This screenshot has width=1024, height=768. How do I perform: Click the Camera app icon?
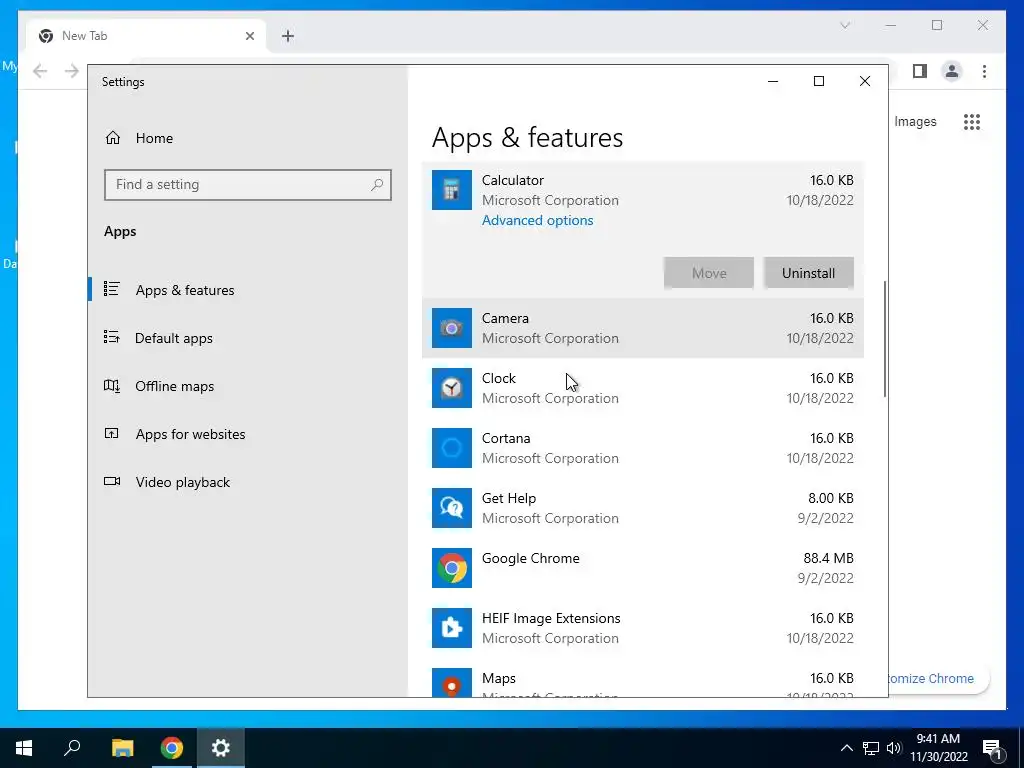pyautogui.click(x=451, y=328)
